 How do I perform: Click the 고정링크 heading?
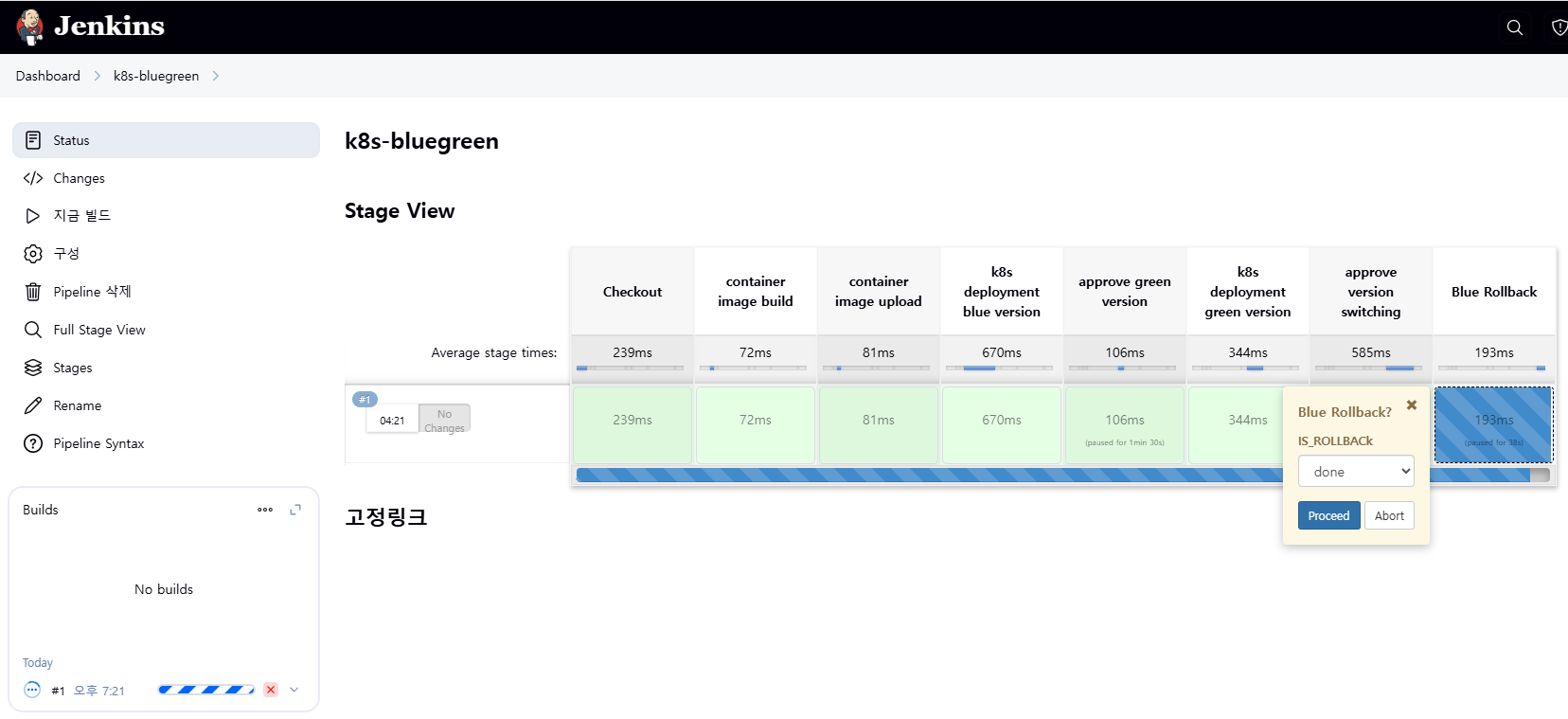pyautogui.click(x=386, y=517)
